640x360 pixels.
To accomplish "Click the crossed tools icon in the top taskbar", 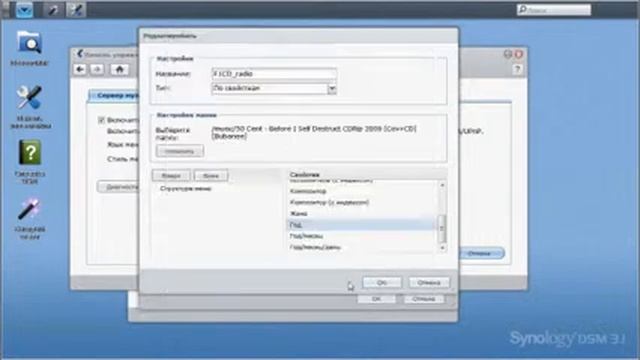I will [x=76, y=10].
